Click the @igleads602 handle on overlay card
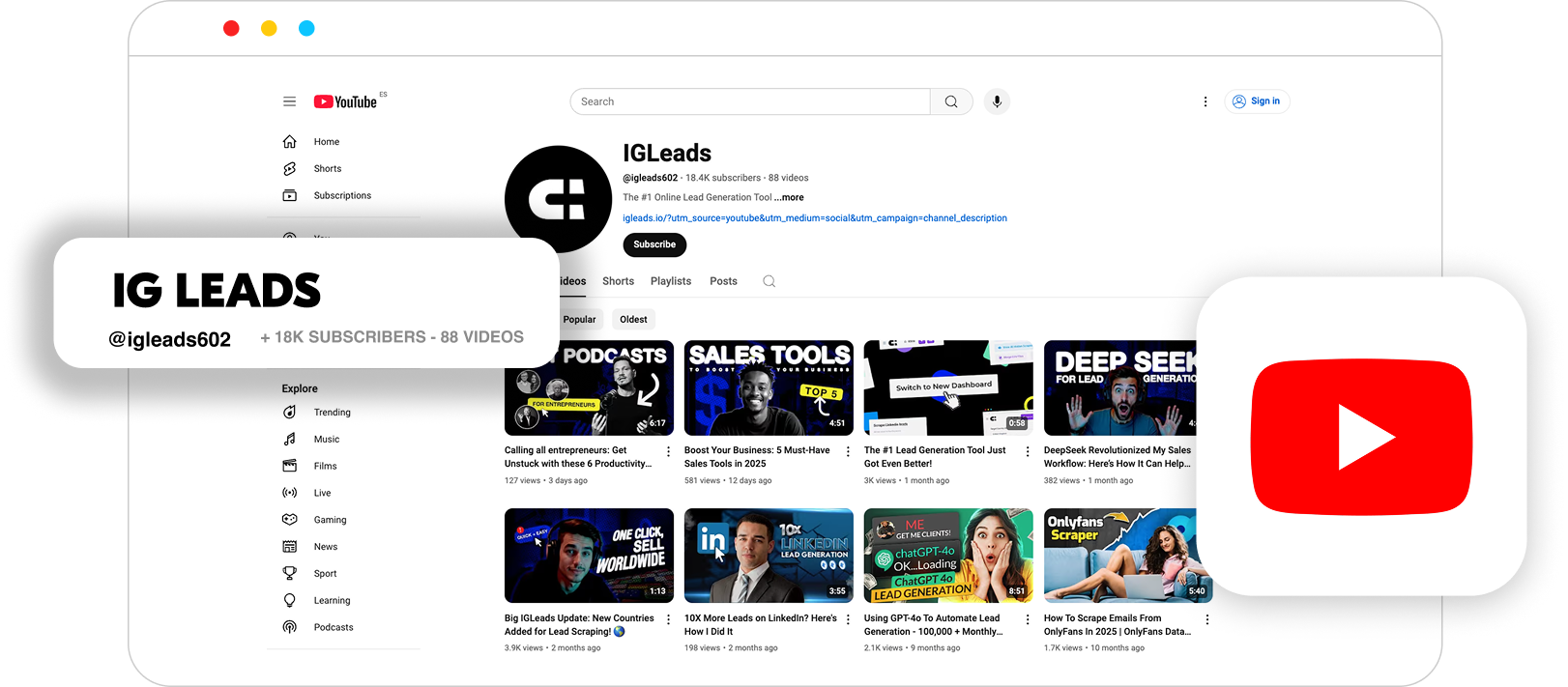The height and width of the screenshot is (687, 1568). 170,339
